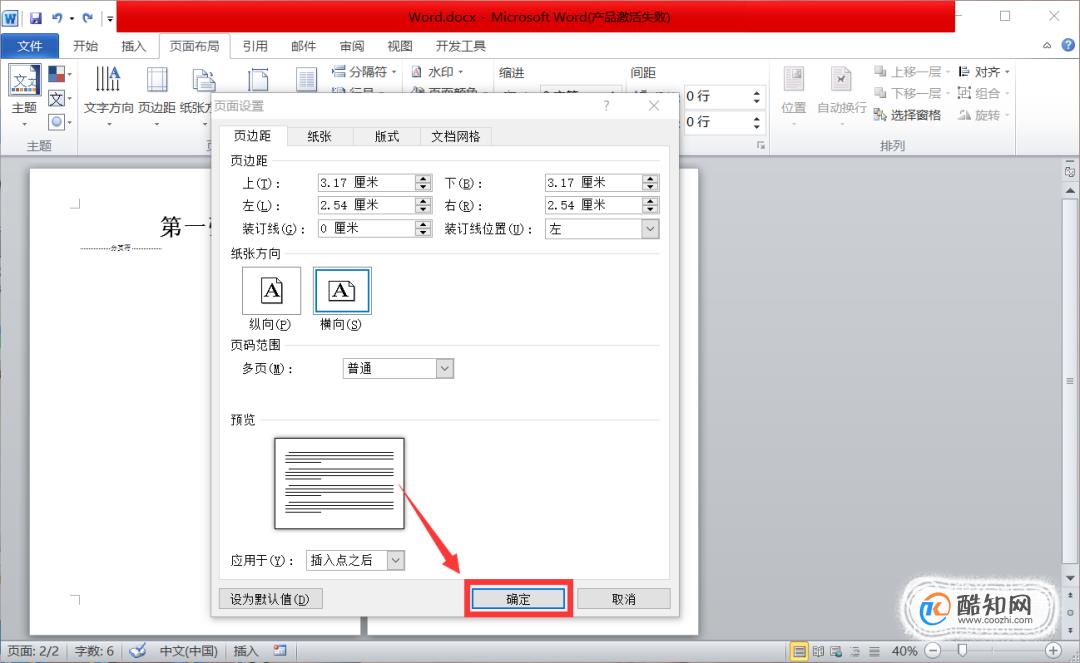The width and height of the screenshot is (1080, 663).
Task: Switch to print layout view icon
Action: pyautogui.click(x=799, y=651)
